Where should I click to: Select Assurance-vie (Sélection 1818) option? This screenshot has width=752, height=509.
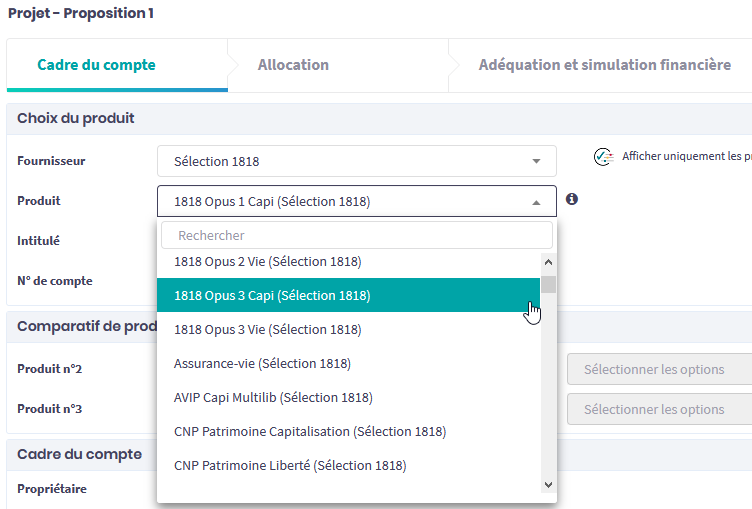click(262, 363)
